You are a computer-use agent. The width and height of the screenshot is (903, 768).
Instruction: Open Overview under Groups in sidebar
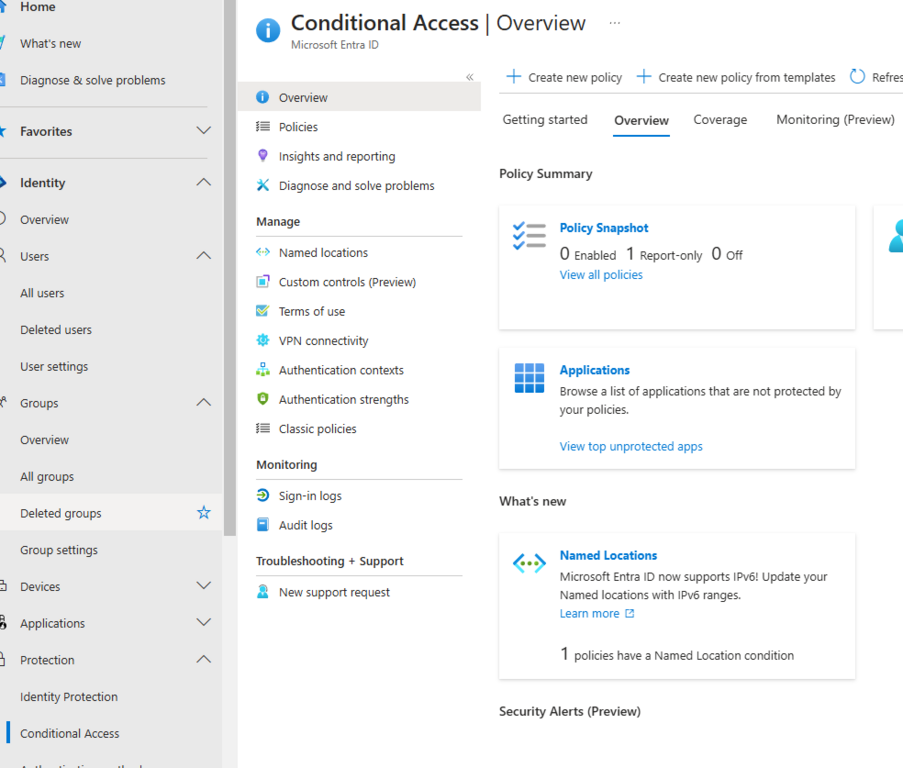[x=44, y=440]
